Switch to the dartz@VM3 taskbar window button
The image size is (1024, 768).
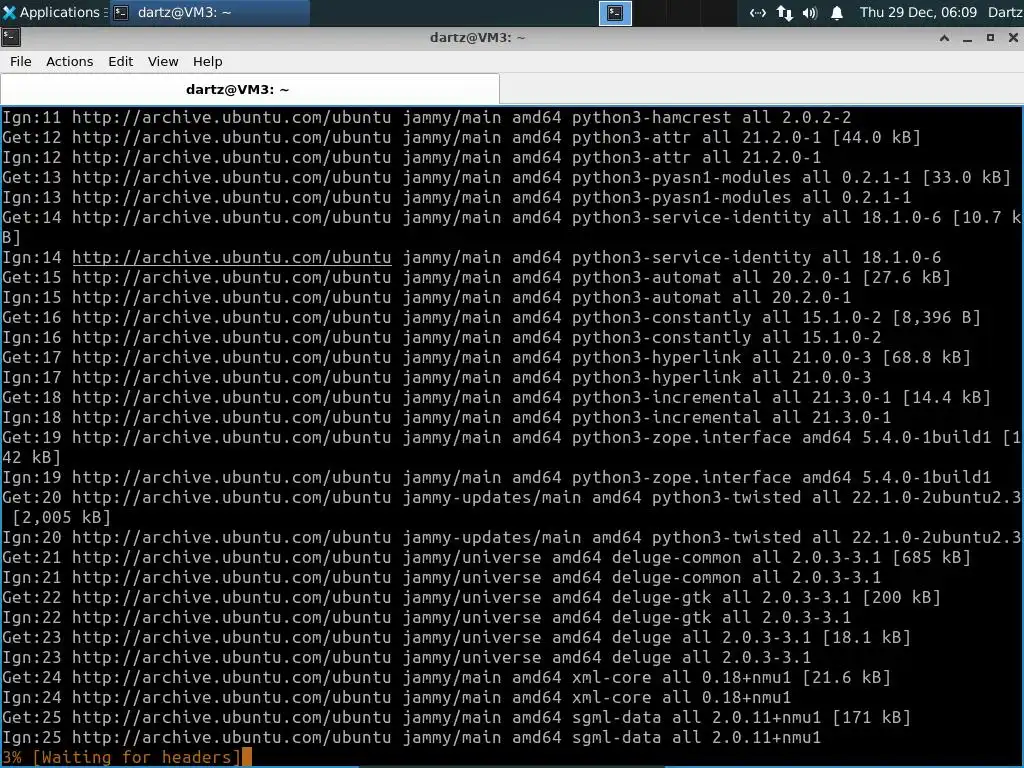[x=210, y=12]
